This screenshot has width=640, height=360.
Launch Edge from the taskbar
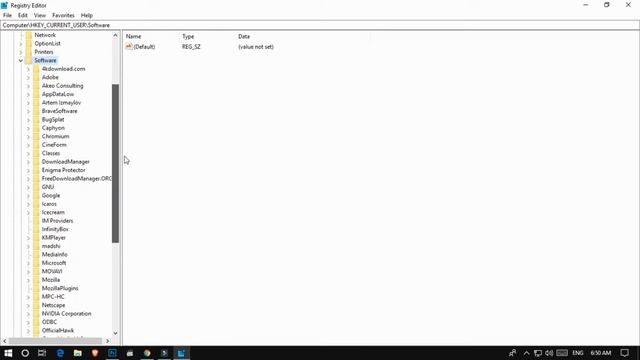(60, 353)
